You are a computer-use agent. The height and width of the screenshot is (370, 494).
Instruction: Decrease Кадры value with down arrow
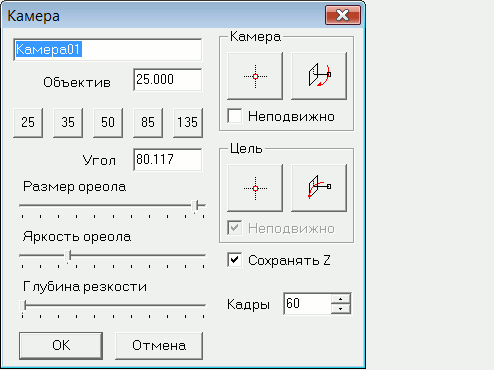[340, 309]
